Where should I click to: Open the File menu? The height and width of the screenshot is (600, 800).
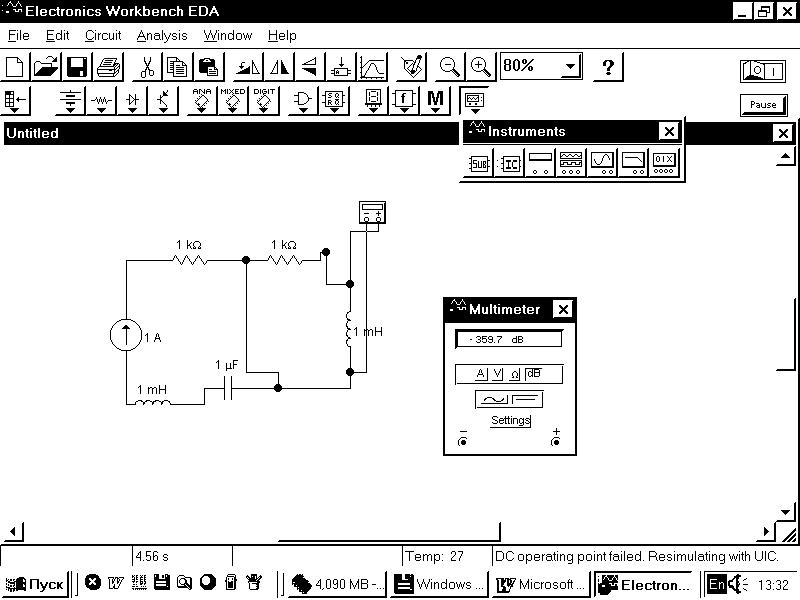pyautogui.click(x=19, y=36)
